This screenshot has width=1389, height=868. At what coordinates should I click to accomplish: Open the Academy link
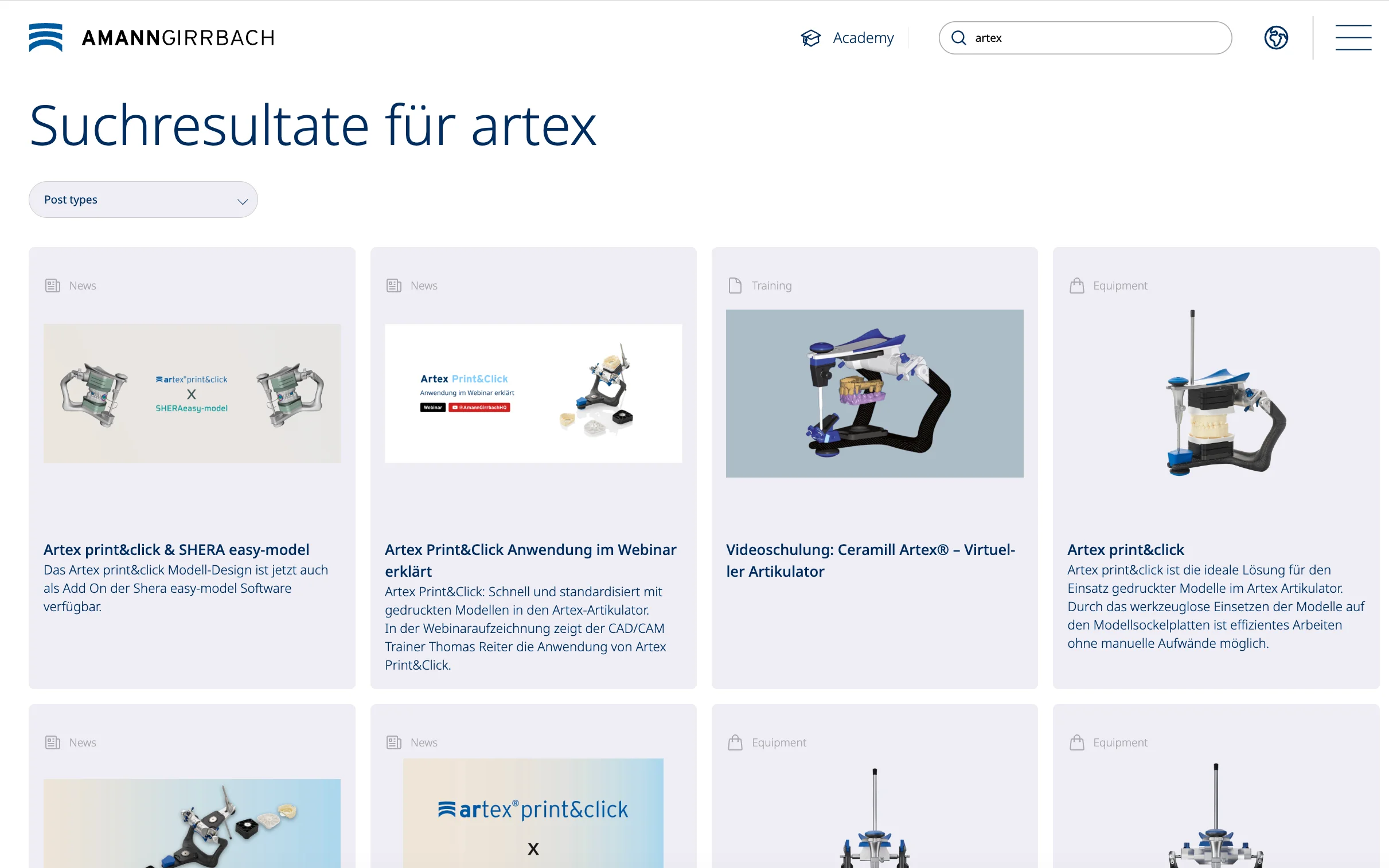(x=863, y=38)
